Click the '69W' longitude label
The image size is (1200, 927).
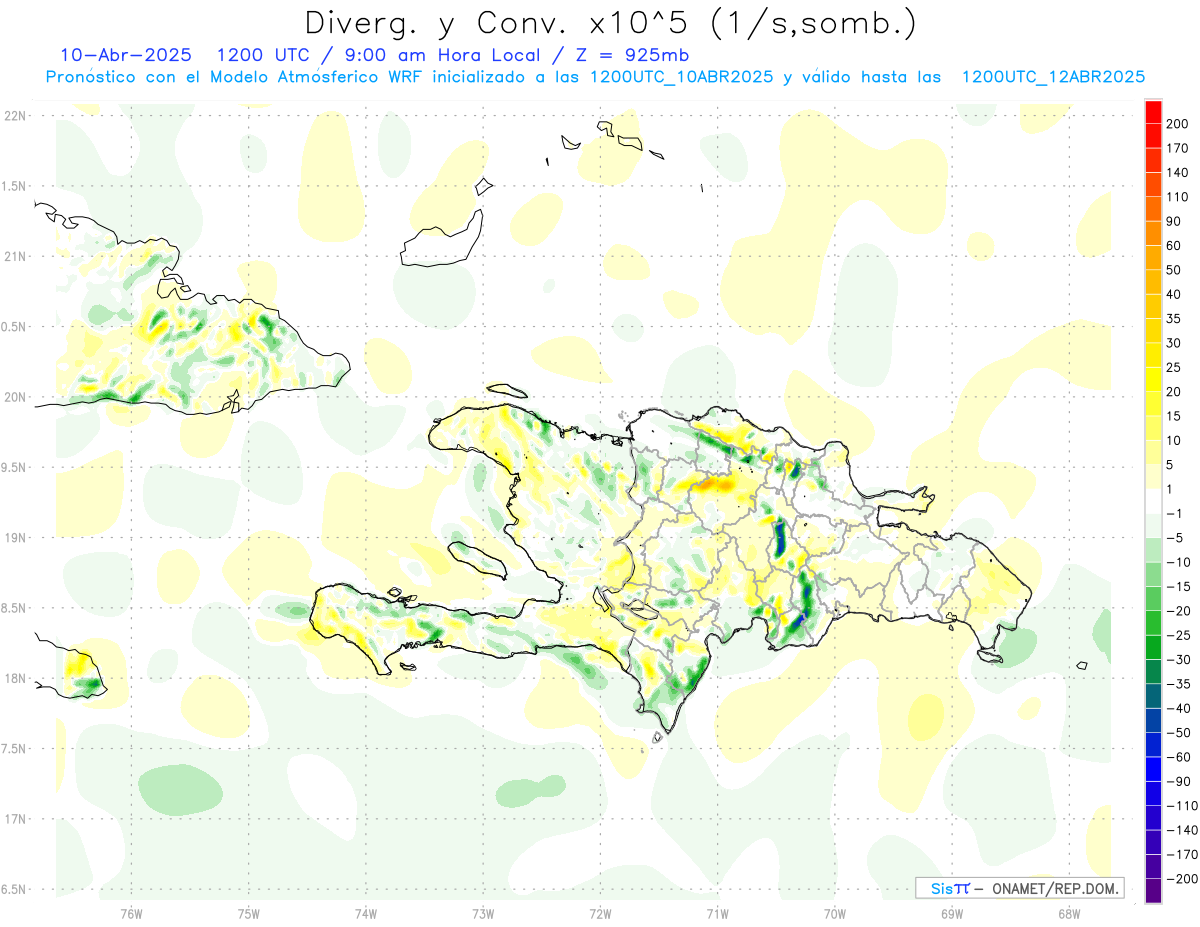point(951,913)
